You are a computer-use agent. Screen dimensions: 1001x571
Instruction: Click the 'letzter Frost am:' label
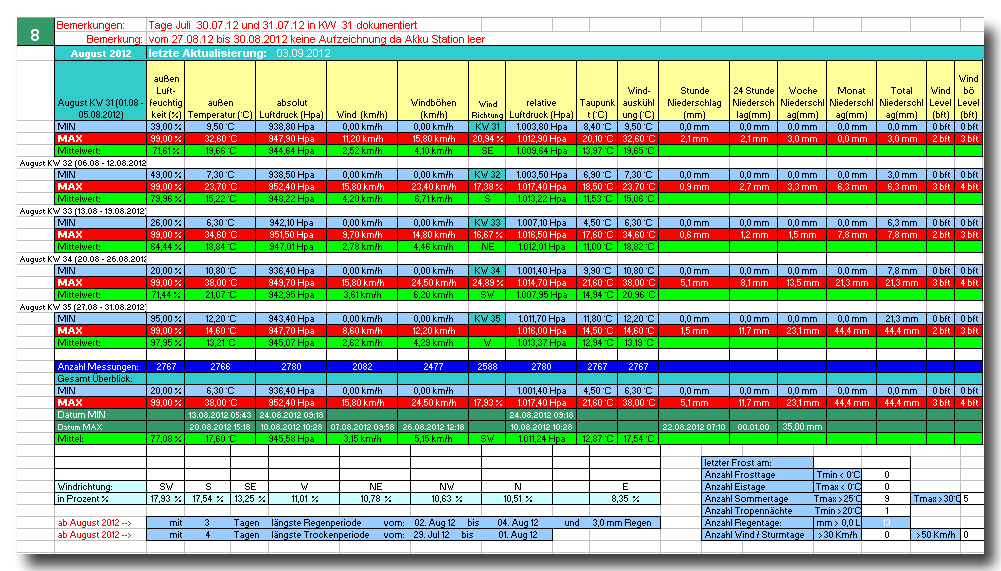758,462
